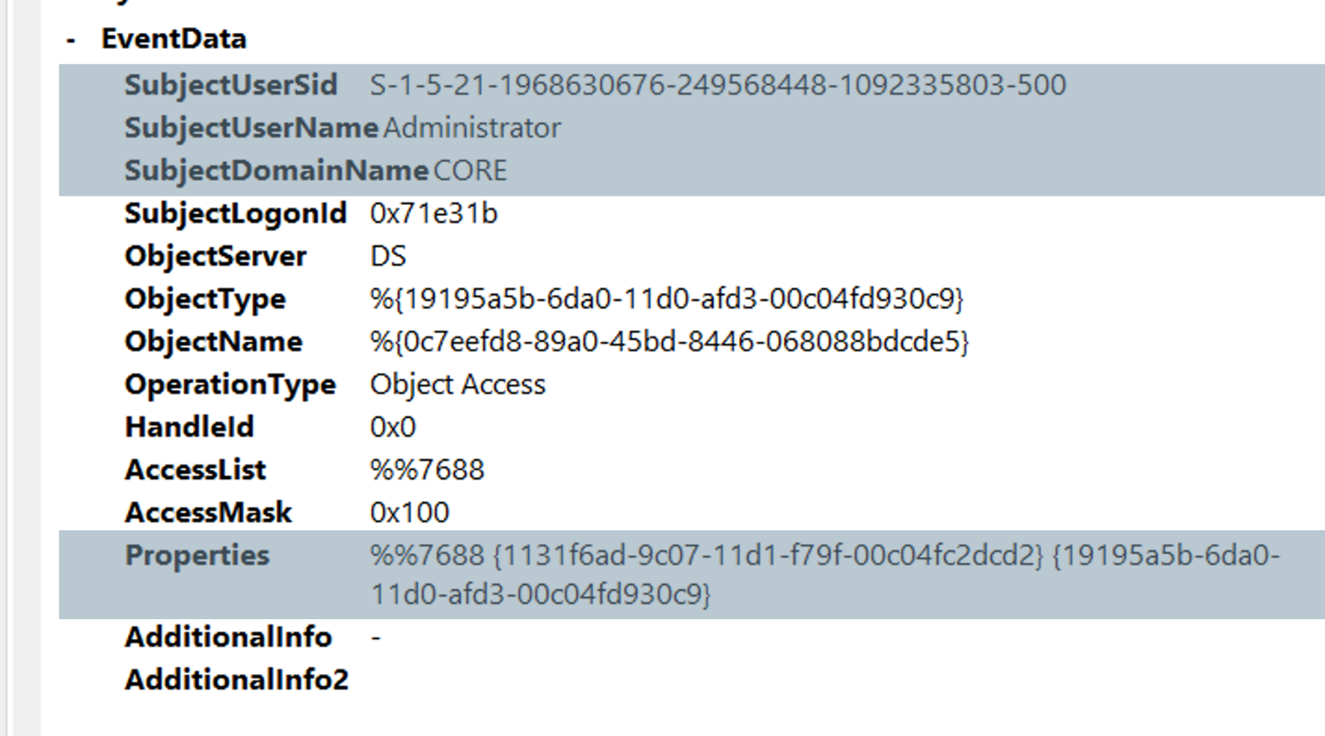The width and height of the screenshot is (1325, 736).
Task: Select the EventData heading
Action: coord(174,39)
